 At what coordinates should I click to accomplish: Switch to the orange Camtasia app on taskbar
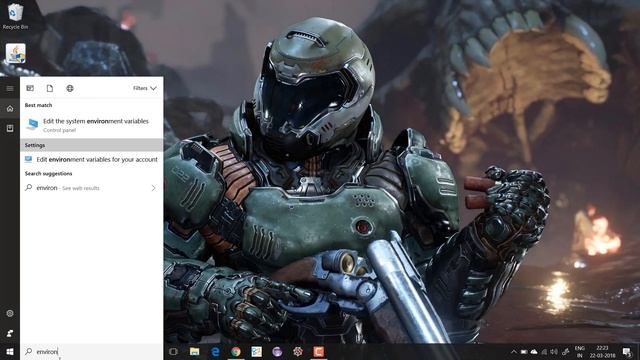(319, 351)
